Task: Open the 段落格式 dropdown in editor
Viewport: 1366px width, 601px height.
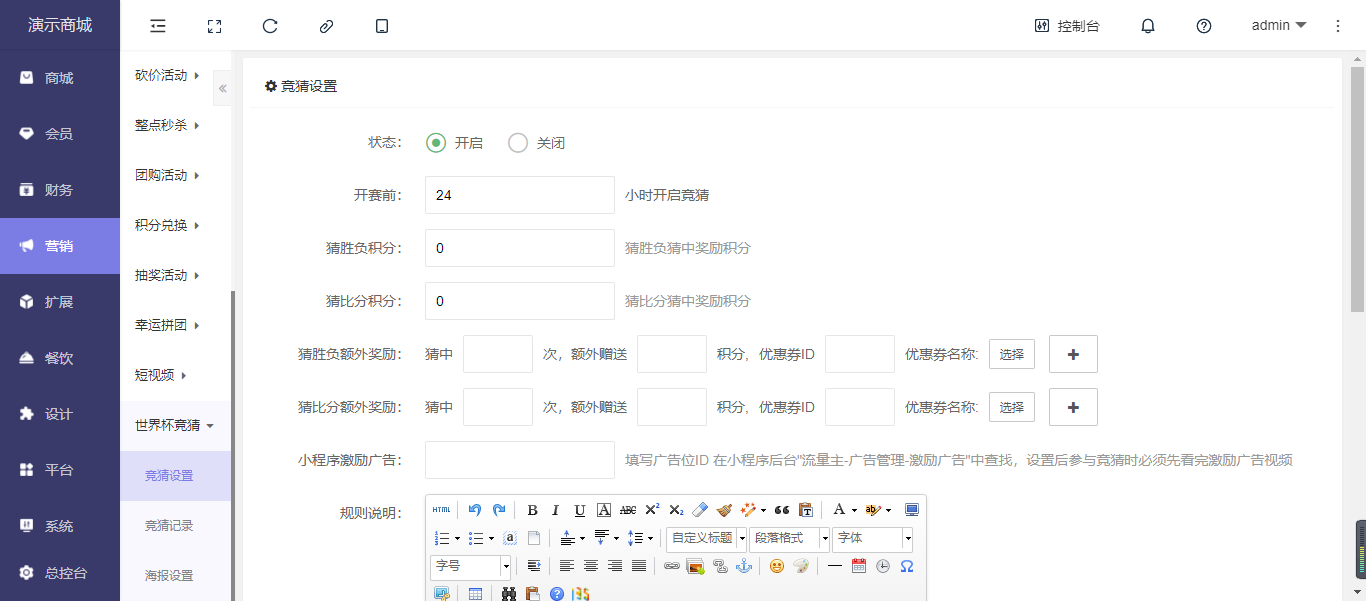Action: click(x=790, y=538)
